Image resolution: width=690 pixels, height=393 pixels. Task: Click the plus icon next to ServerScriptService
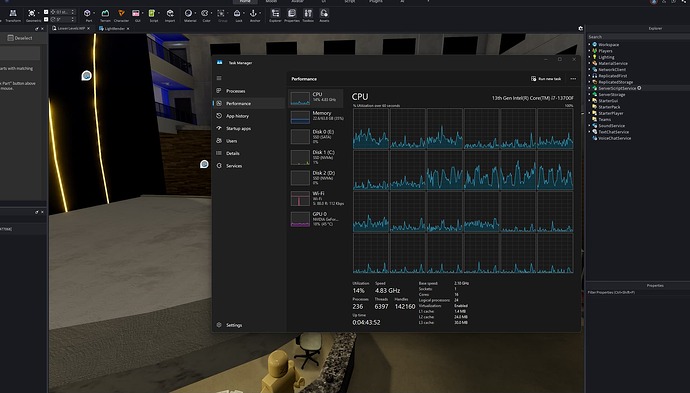coord(639,88)
